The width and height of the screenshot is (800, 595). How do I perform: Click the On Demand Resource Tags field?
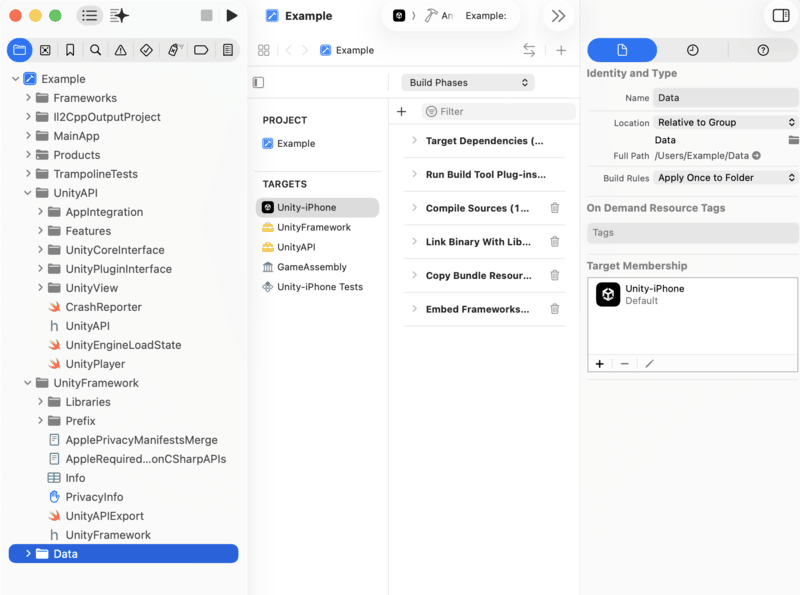click(x=692, y=233)
